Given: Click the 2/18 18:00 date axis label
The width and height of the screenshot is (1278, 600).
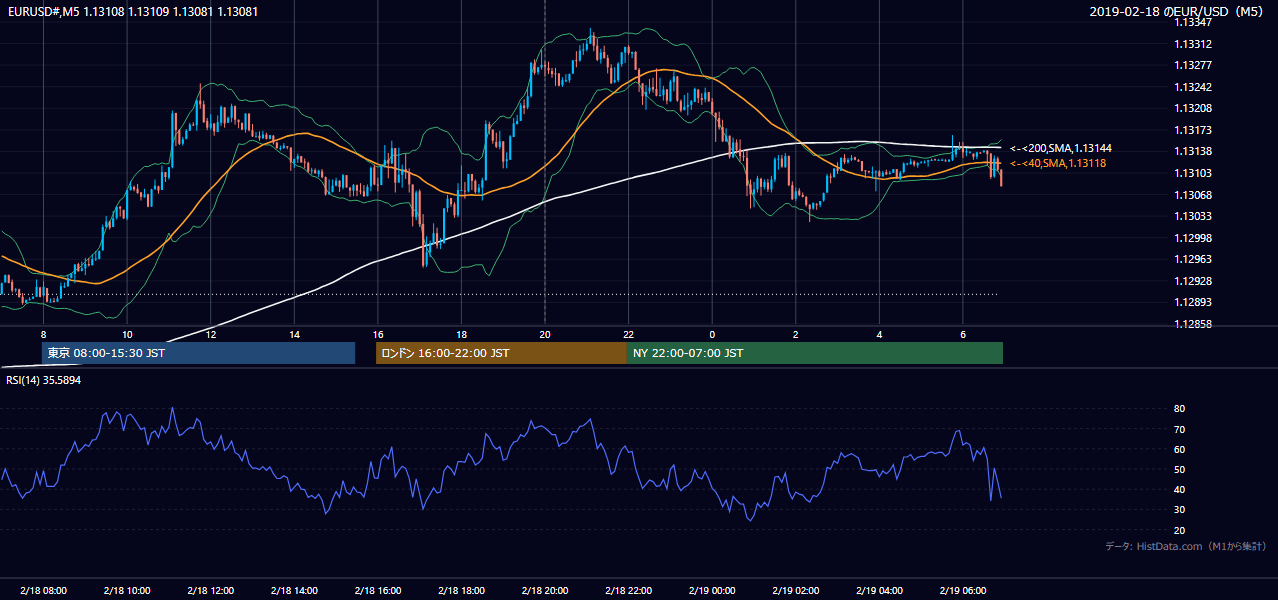Looking at the screenshot, I should (x=461, y=590).
